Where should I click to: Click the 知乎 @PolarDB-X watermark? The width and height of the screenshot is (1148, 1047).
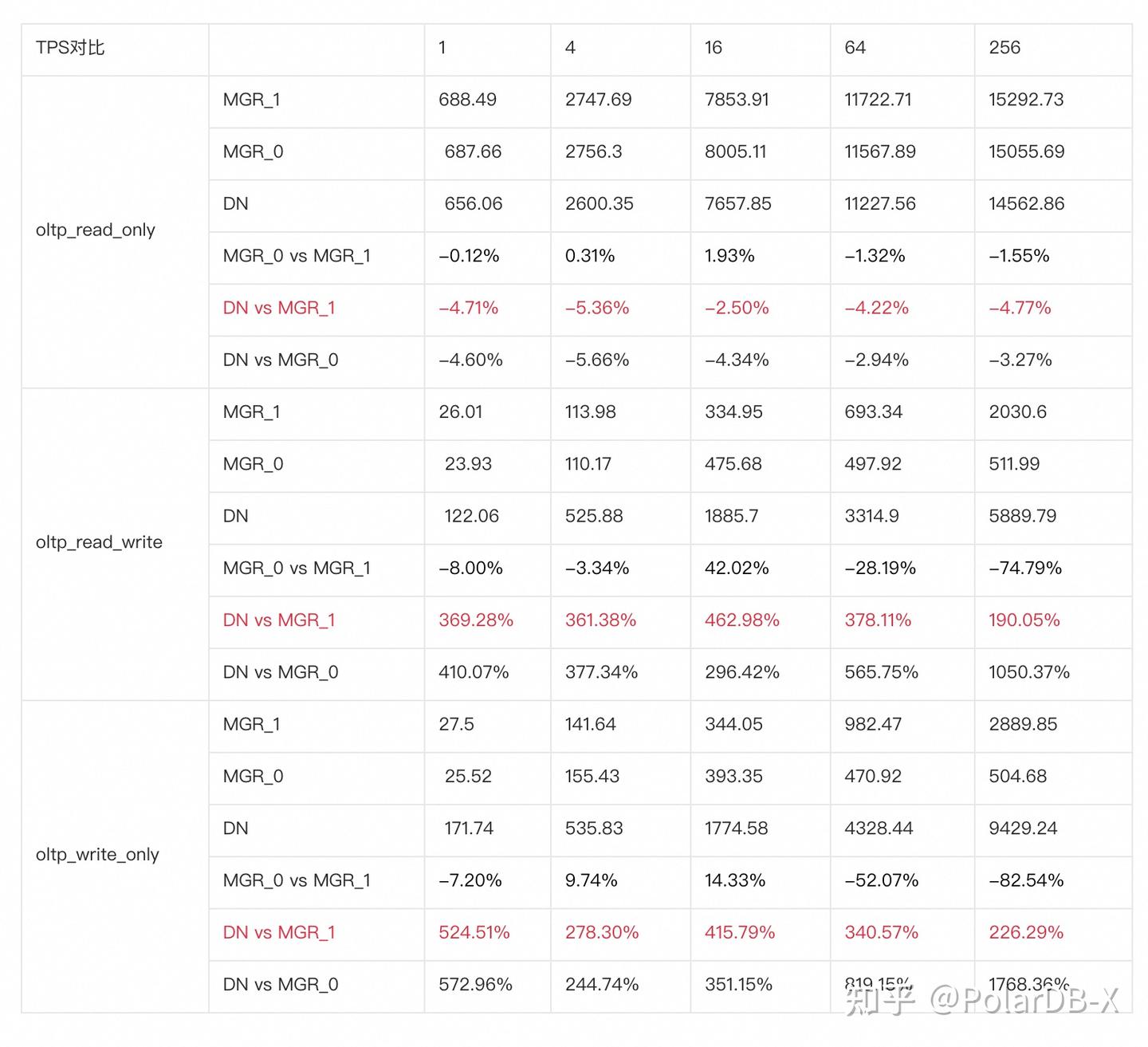[x=981, y=1001]
